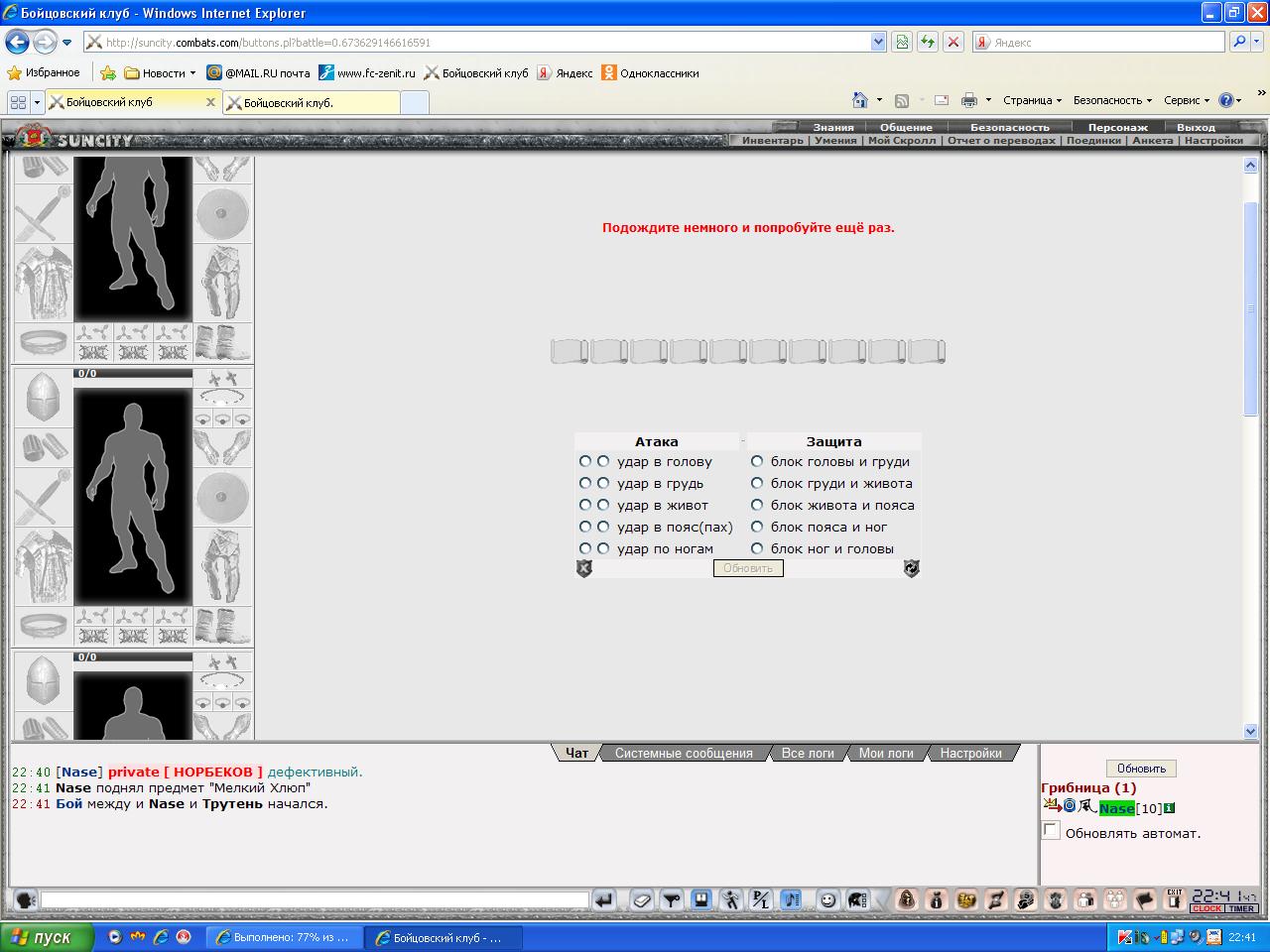
Task: Click the IE Home icon
Action: click(860, 100)
